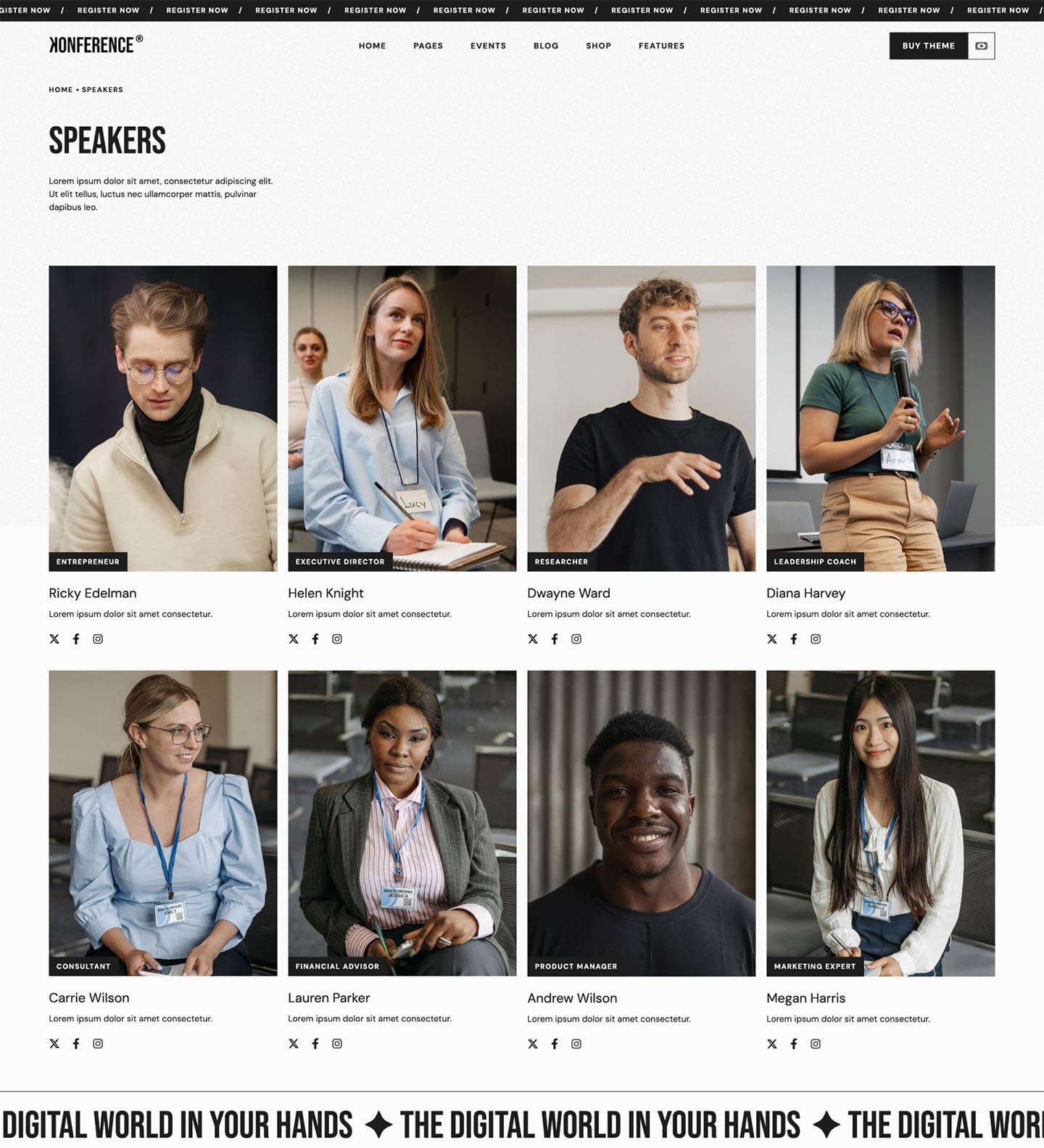The height and width of the screenshot is (1148, 1044).
Task: Open Andrew Wilson's X profile icon
Action: coord(533,1044)
